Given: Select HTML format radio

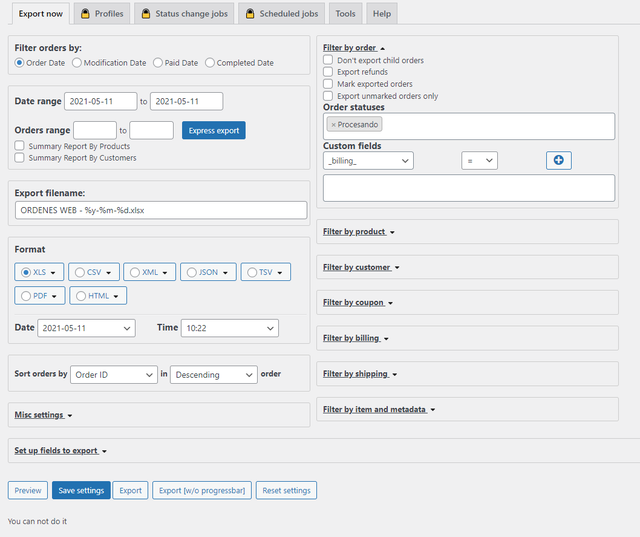Looking at the screenshot, I should pos(81,296).
